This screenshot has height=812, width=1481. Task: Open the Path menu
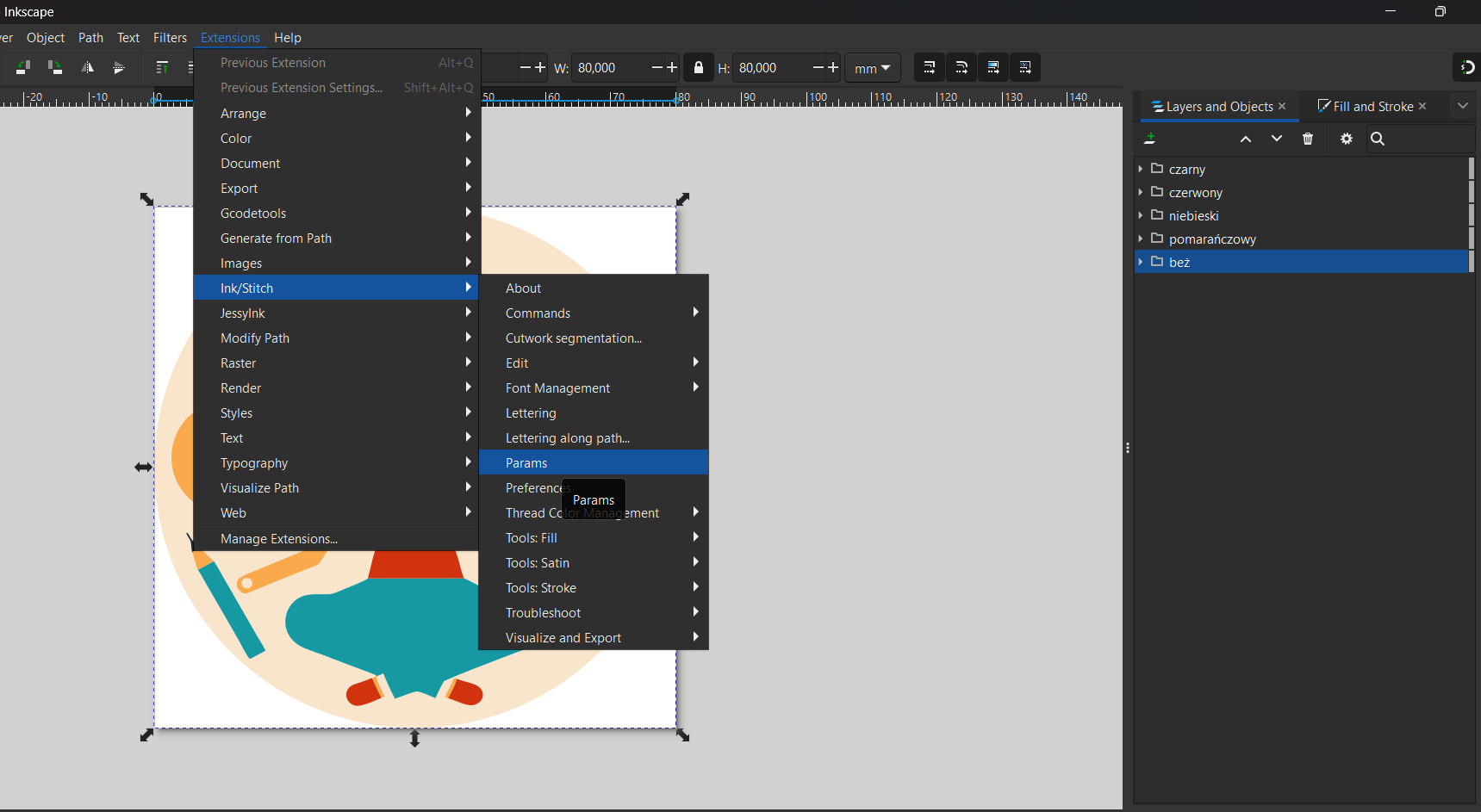(x=90, y=38)
